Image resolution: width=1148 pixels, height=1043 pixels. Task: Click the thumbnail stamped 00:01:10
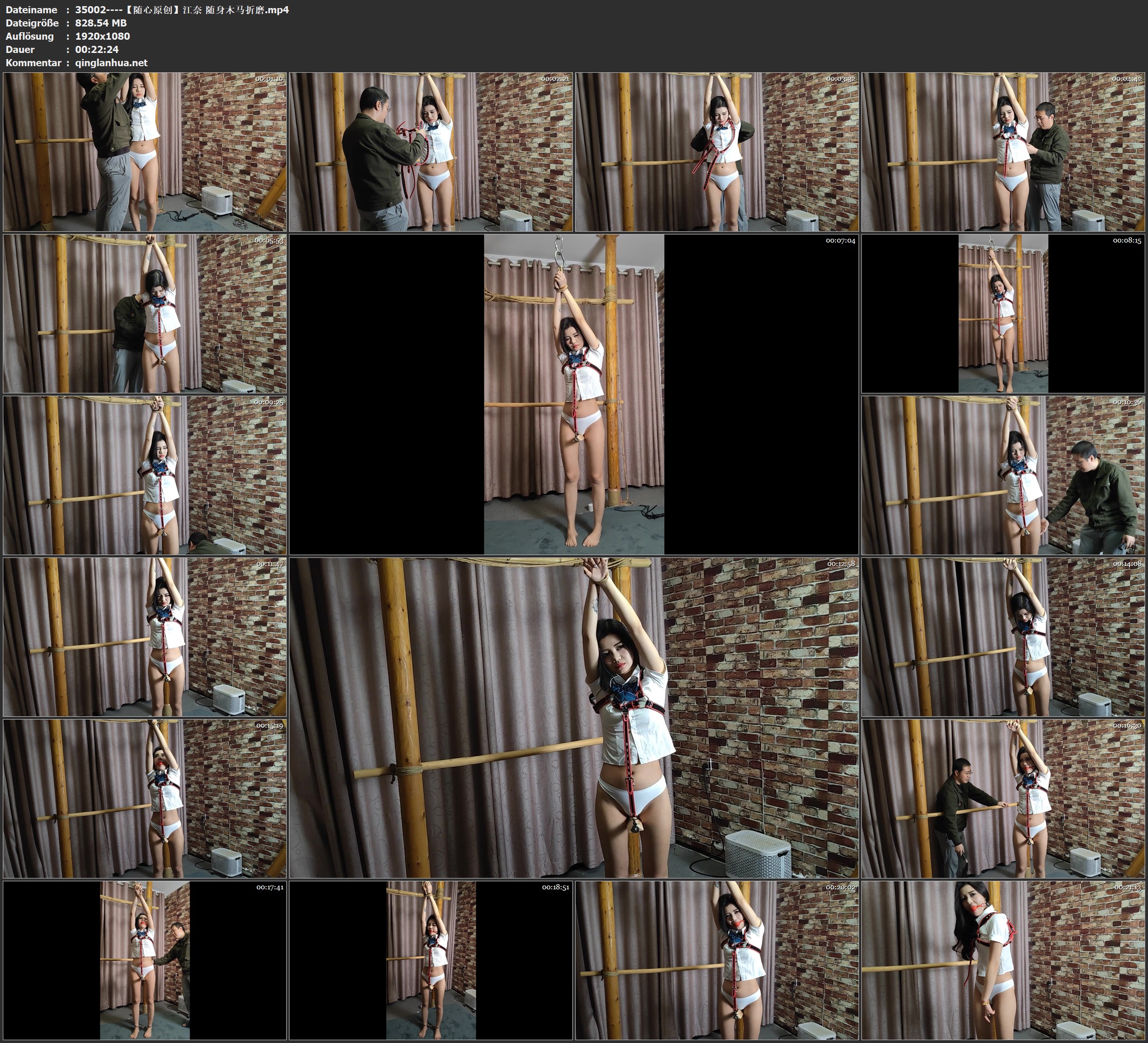pyautogui.click(x=145, y=151)
